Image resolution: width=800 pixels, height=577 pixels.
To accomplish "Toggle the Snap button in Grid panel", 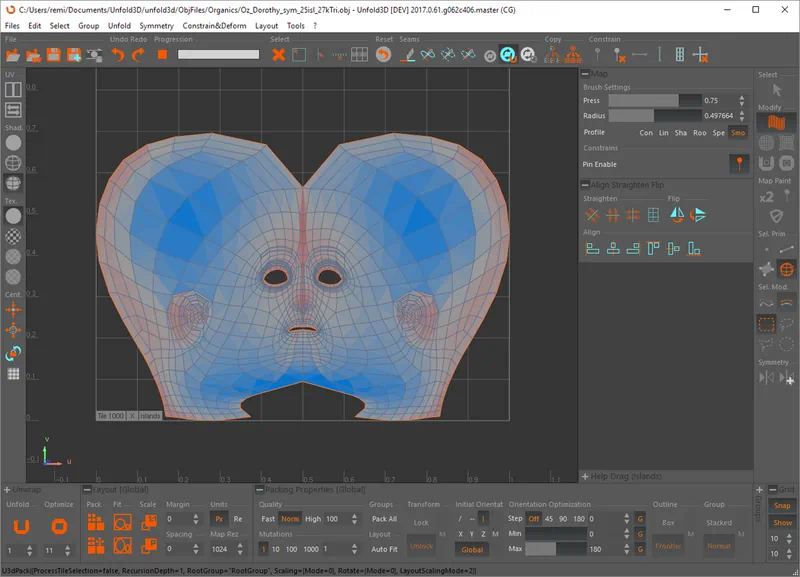I will pyautogui.click(x=782, y=506).
